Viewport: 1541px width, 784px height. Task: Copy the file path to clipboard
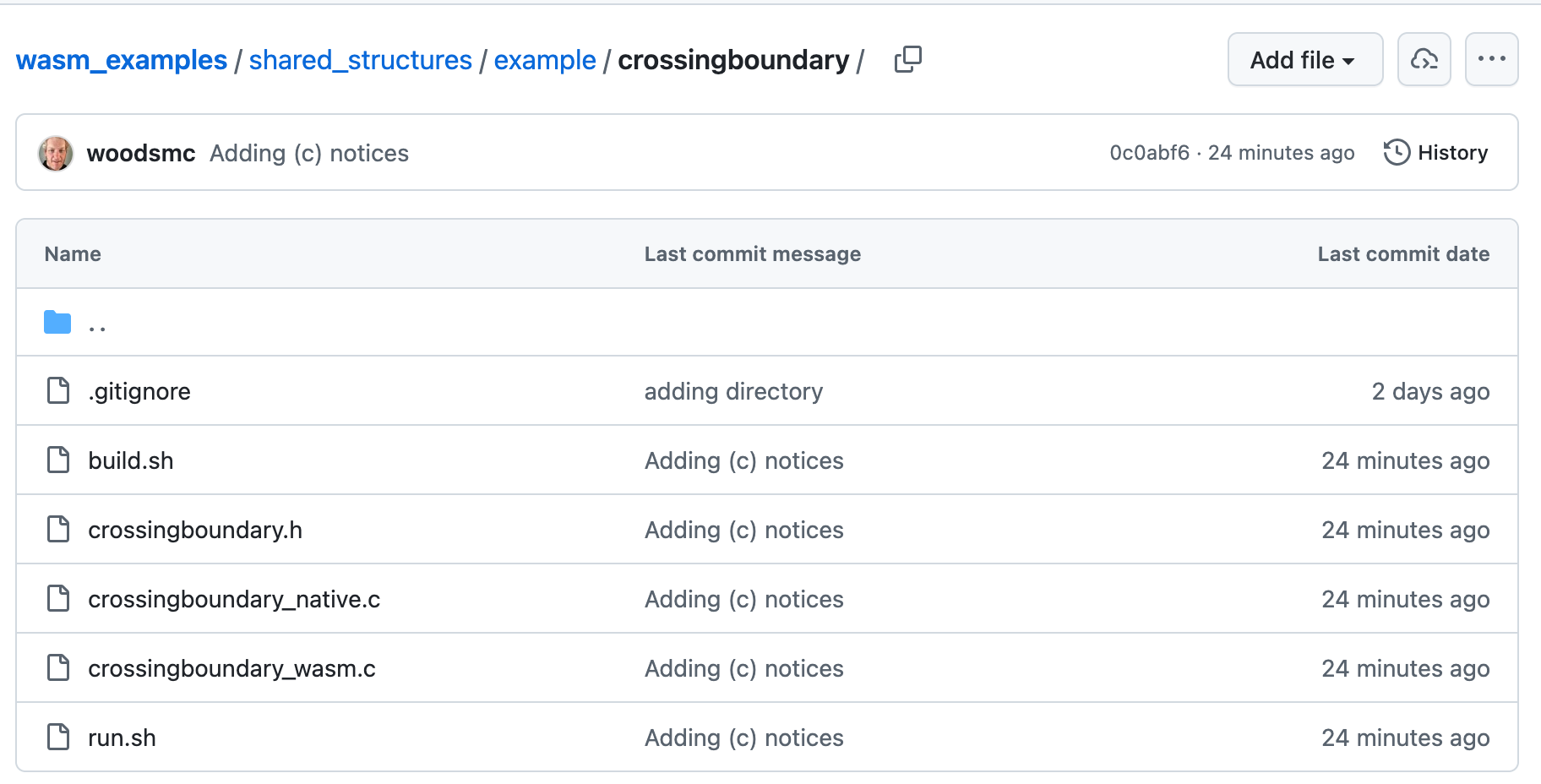pyautogui.click(x=908, y=59)
